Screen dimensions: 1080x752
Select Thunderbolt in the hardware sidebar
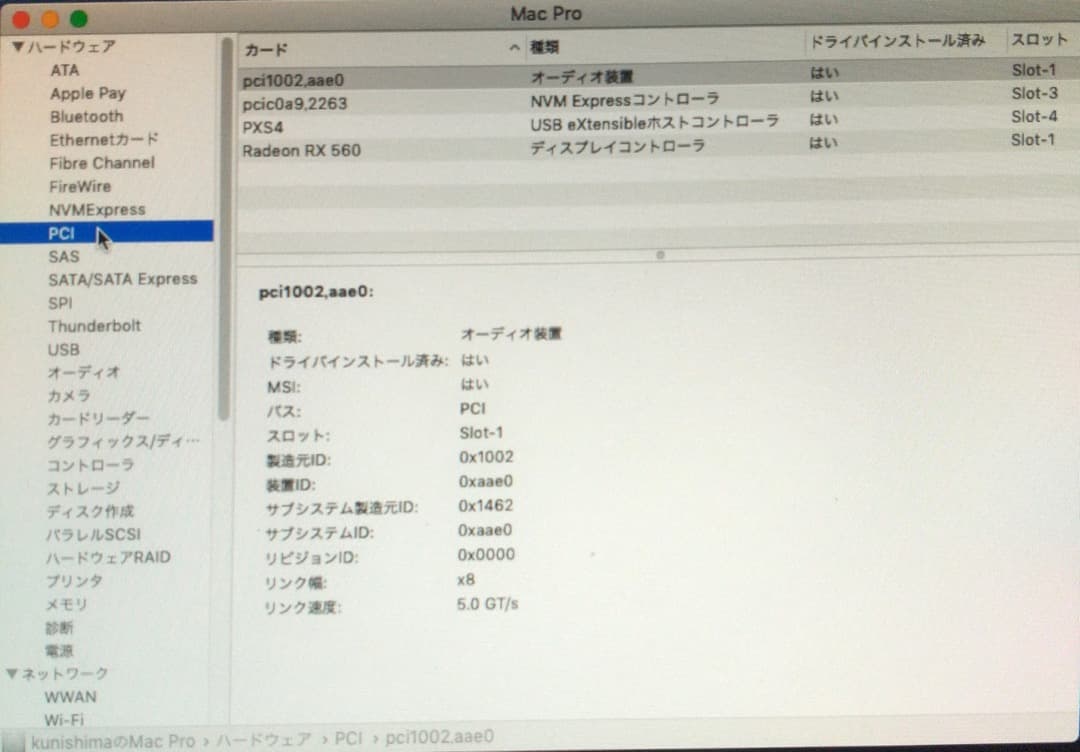click(x=95, y=326)
